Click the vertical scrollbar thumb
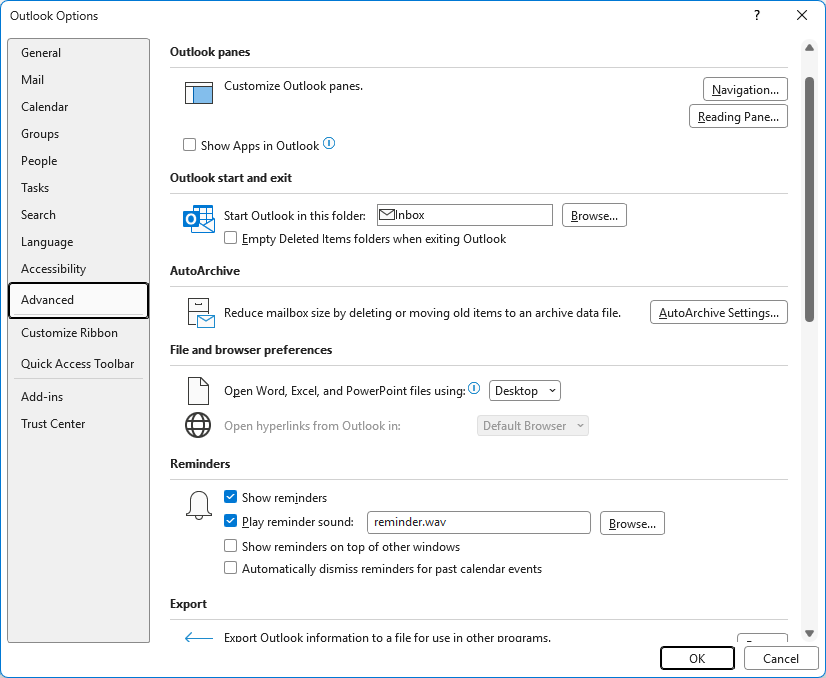Screen dimensions: 826x678 (x=809, y=199)
